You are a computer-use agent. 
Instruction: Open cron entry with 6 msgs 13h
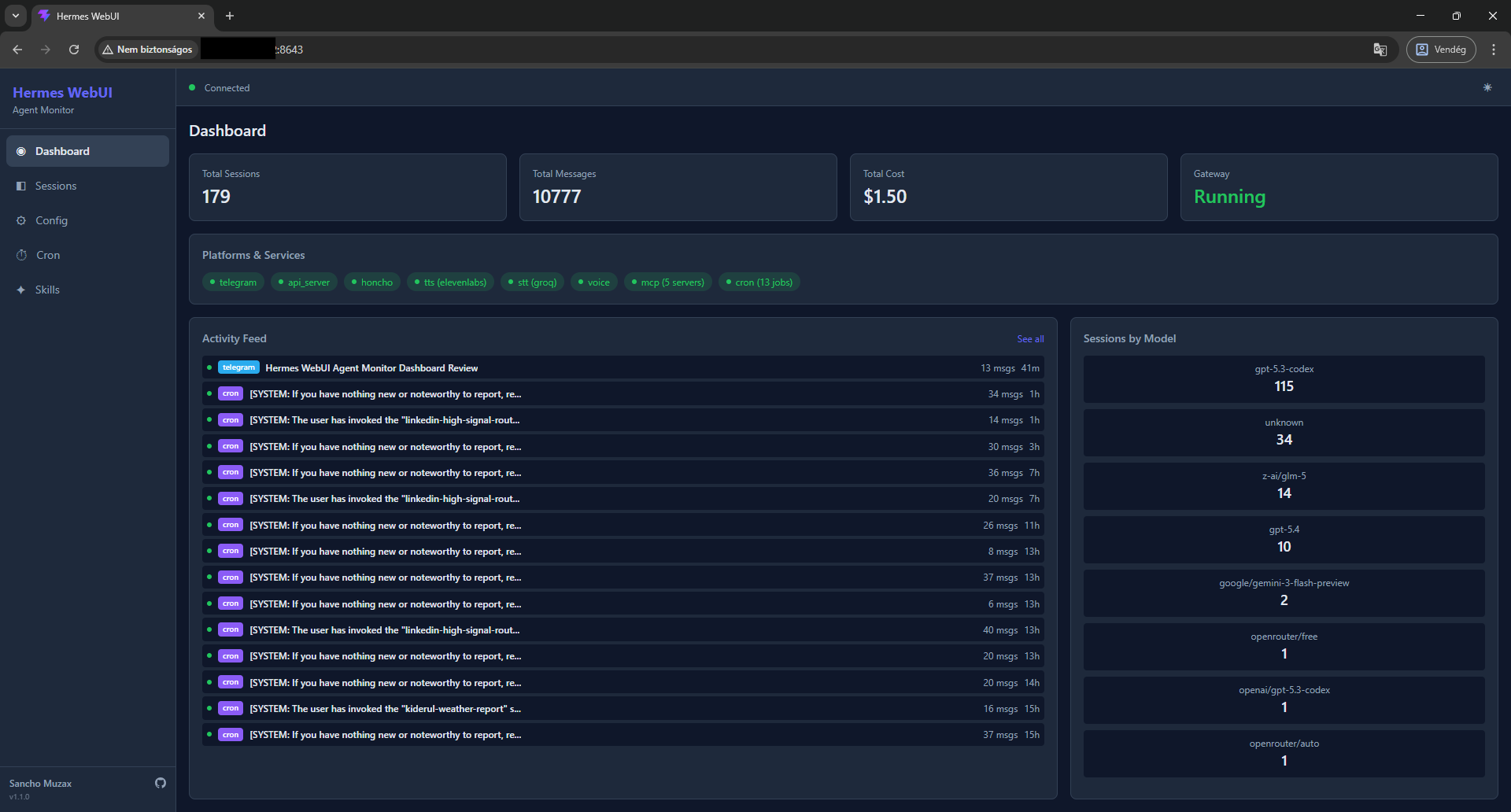(623, 603)
